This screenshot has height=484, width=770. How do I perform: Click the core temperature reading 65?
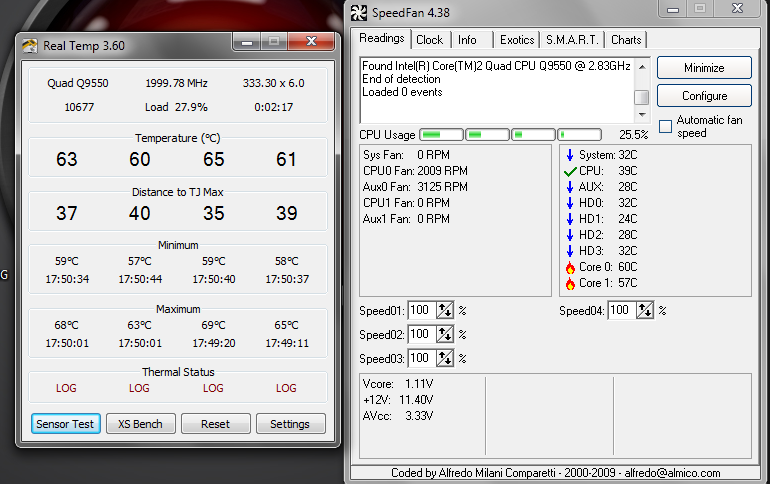click(x=214, y=160)
